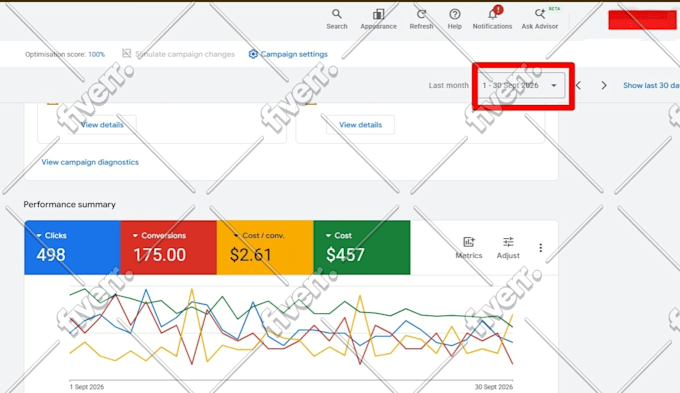The image size is (680, 393).
Task: Go to the previous date period arrow
Action: coord(578,85)
